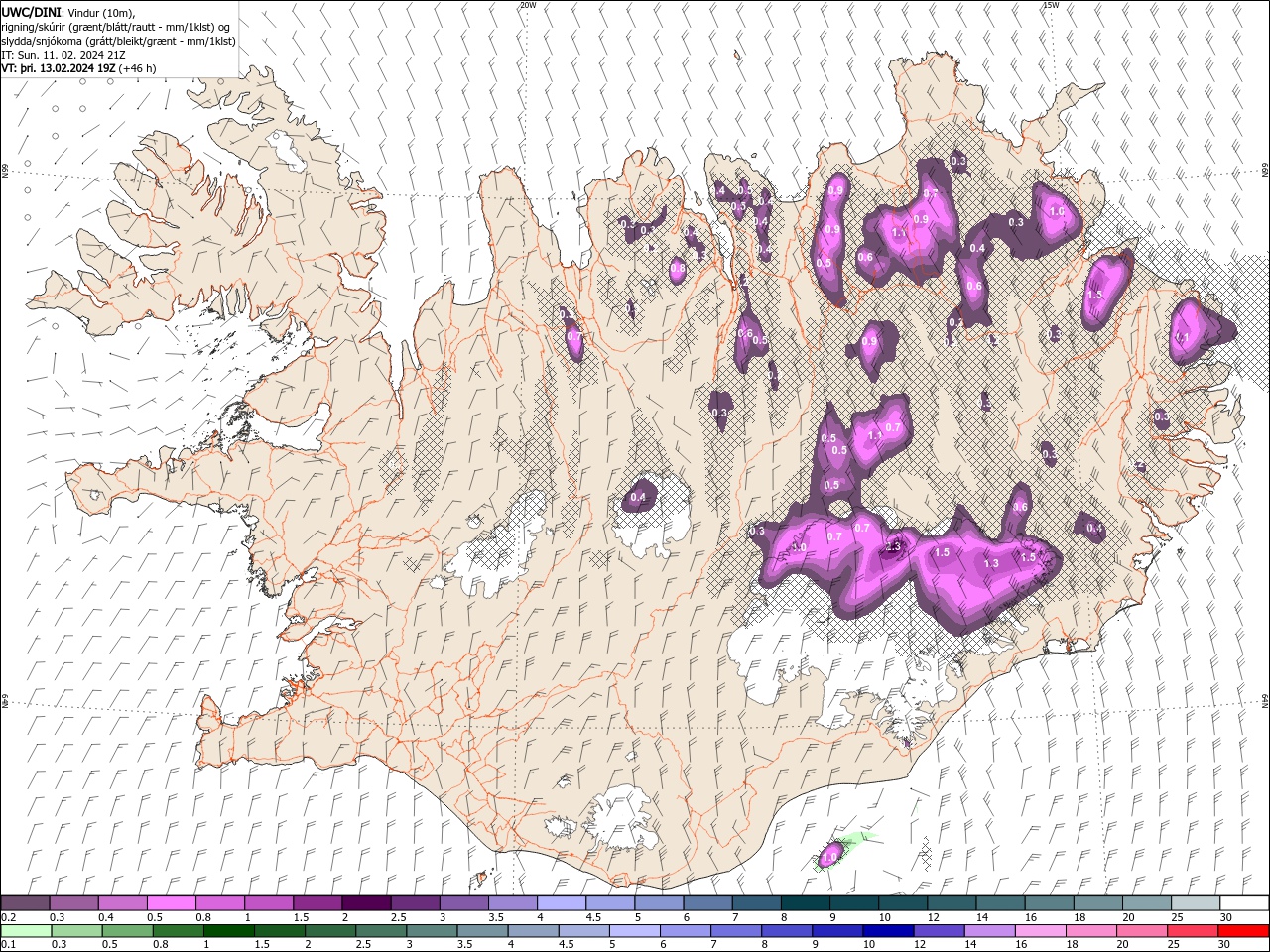
Task: Click the 'UWC/DINI: Vindur (10m)' title text
Action: click(68, 12)
